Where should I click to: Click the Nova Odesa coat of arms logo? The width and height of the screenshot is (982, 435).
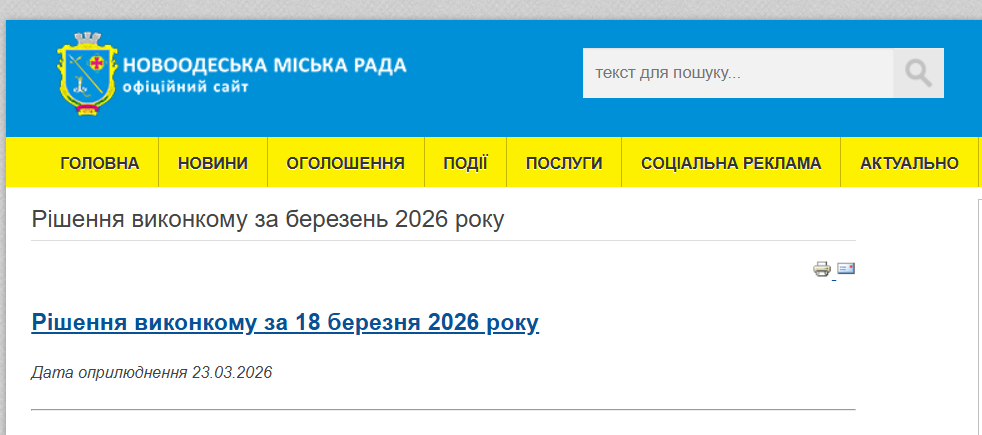87,76
